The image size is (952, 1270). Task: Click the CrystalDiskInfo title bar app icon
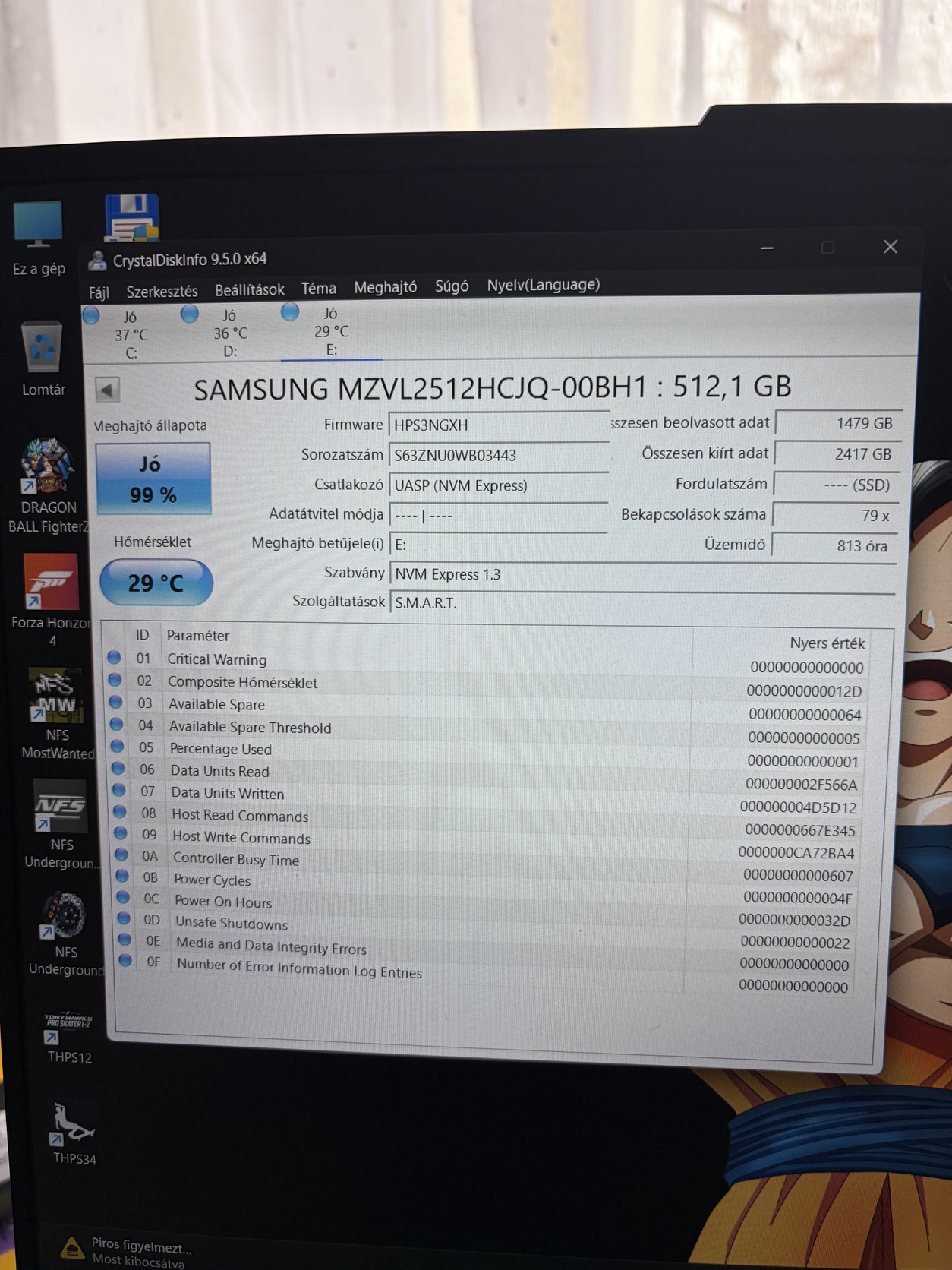pyautogui.click(x=97, y=261)
